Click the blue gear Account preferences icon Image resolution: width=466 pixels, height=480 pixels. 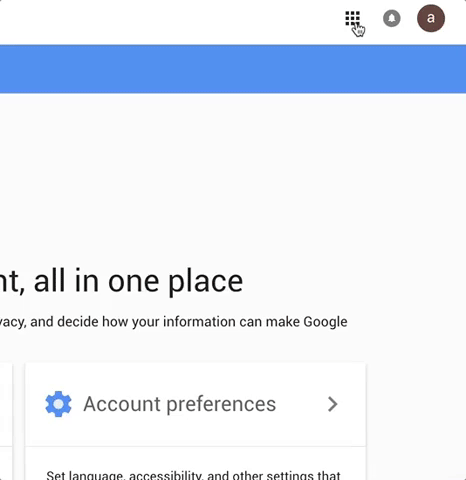pyautogui.click(x=58, y=404)
